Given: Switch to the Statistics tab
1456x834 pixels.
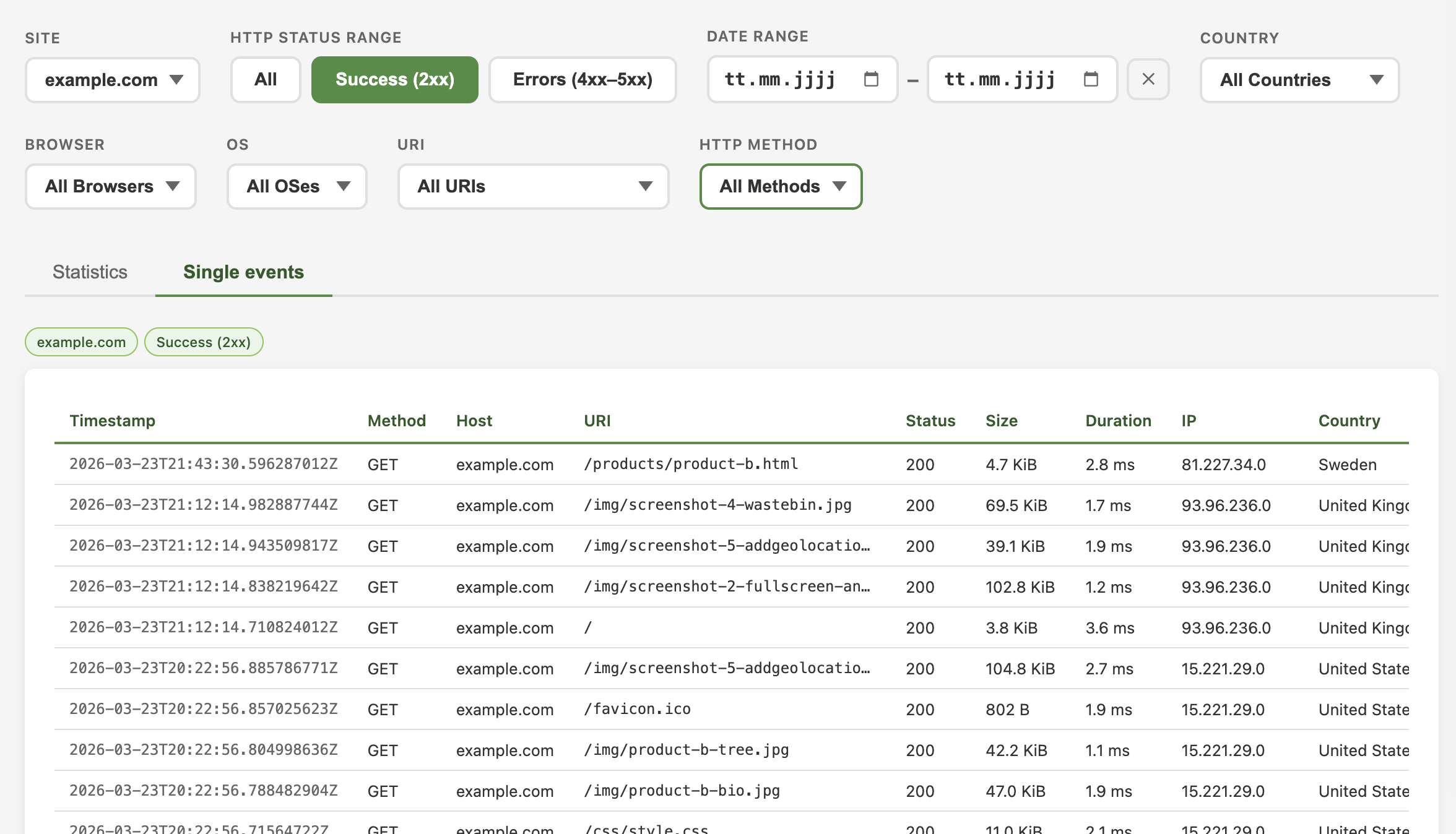Looking at the screenshot, I should pos(90,272).
